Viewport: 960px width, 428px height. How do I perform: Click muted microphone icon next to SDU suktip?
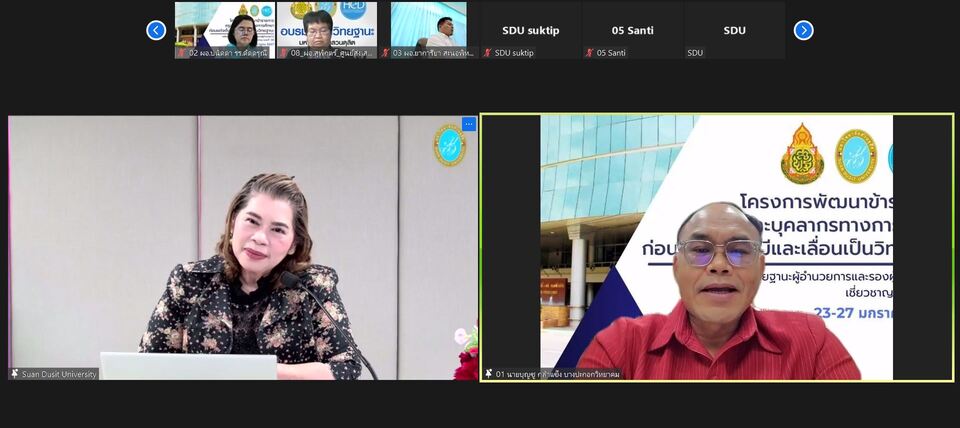488,53
